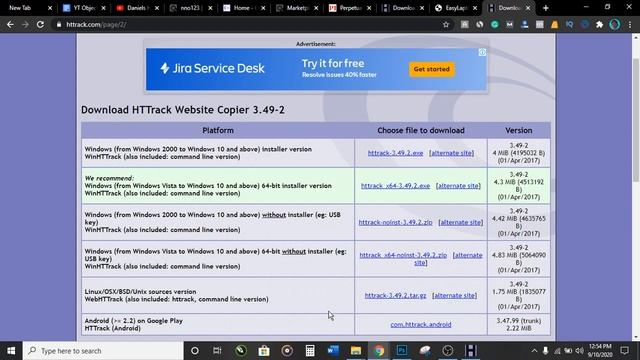Open File Explorer from the taskbar
The width and height of the screenshot is (640, 360).
click(356, 351)
